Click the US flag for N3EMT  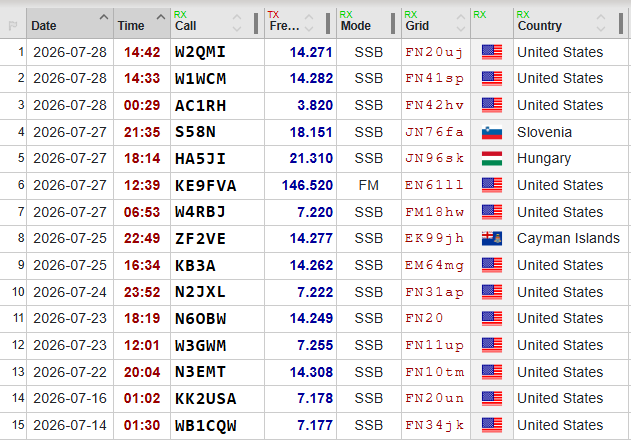point(492,372)
